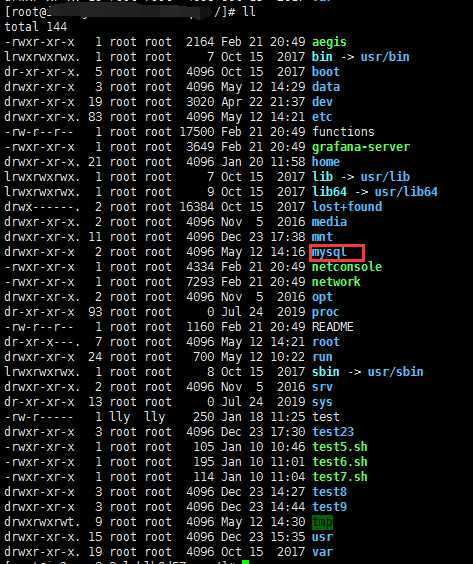This screenshot has width=473, height=564.
Task: Select the test7.sh script name
Action: [x=340, y=477]
